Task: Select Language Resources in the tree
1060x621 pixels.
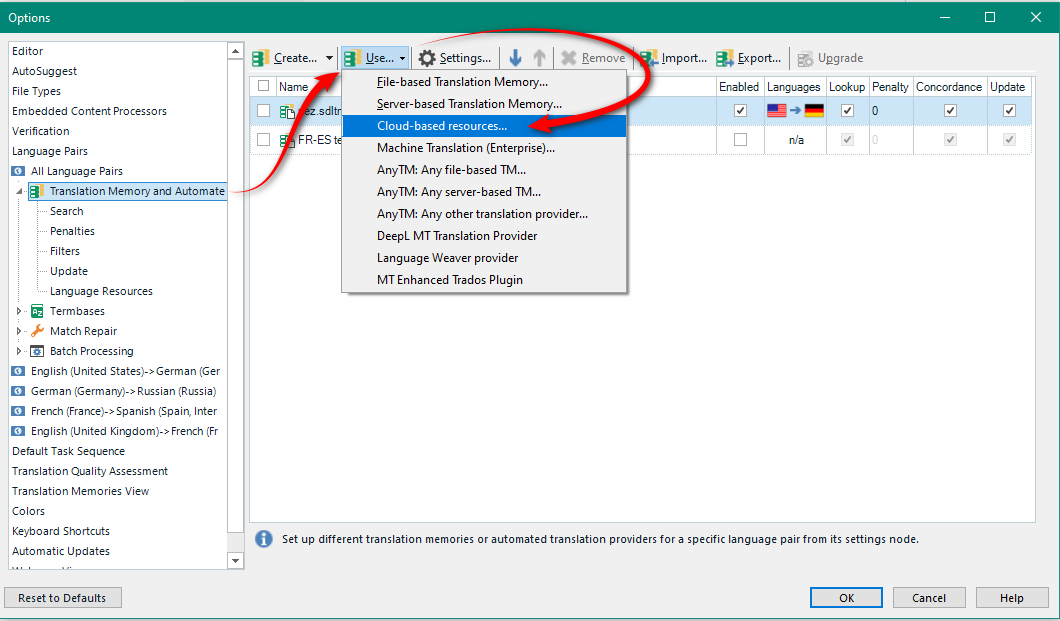Action: (101, 291)
